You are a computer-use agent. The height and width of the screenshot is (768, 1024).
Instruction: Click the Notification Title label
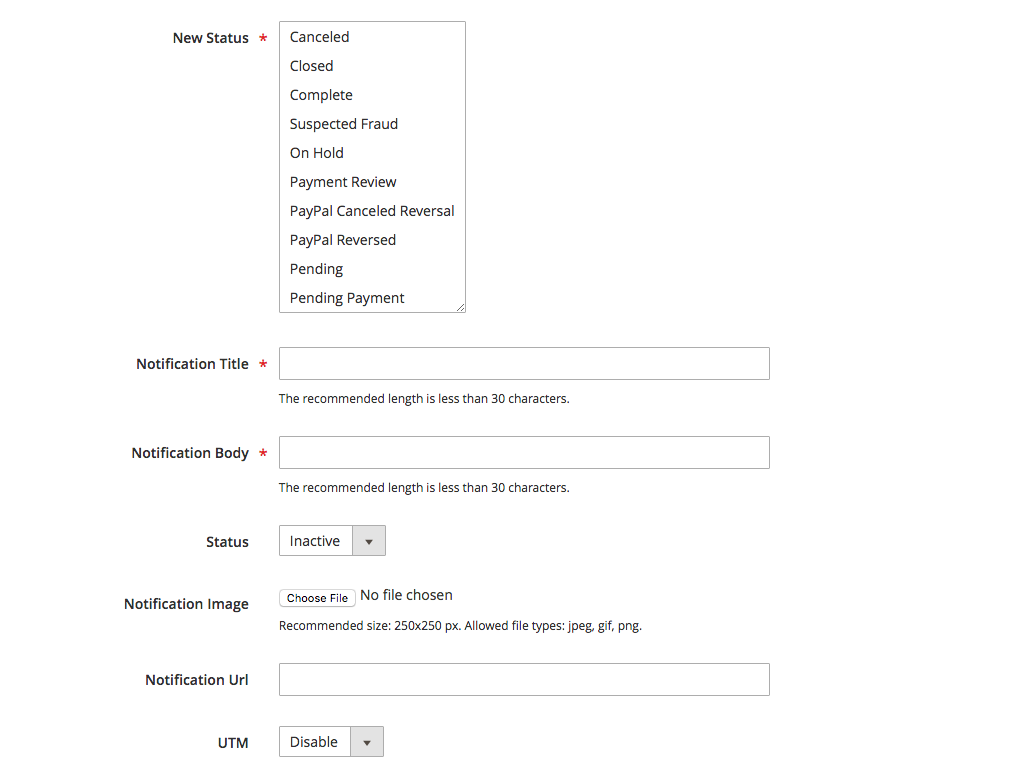point(192,364)
